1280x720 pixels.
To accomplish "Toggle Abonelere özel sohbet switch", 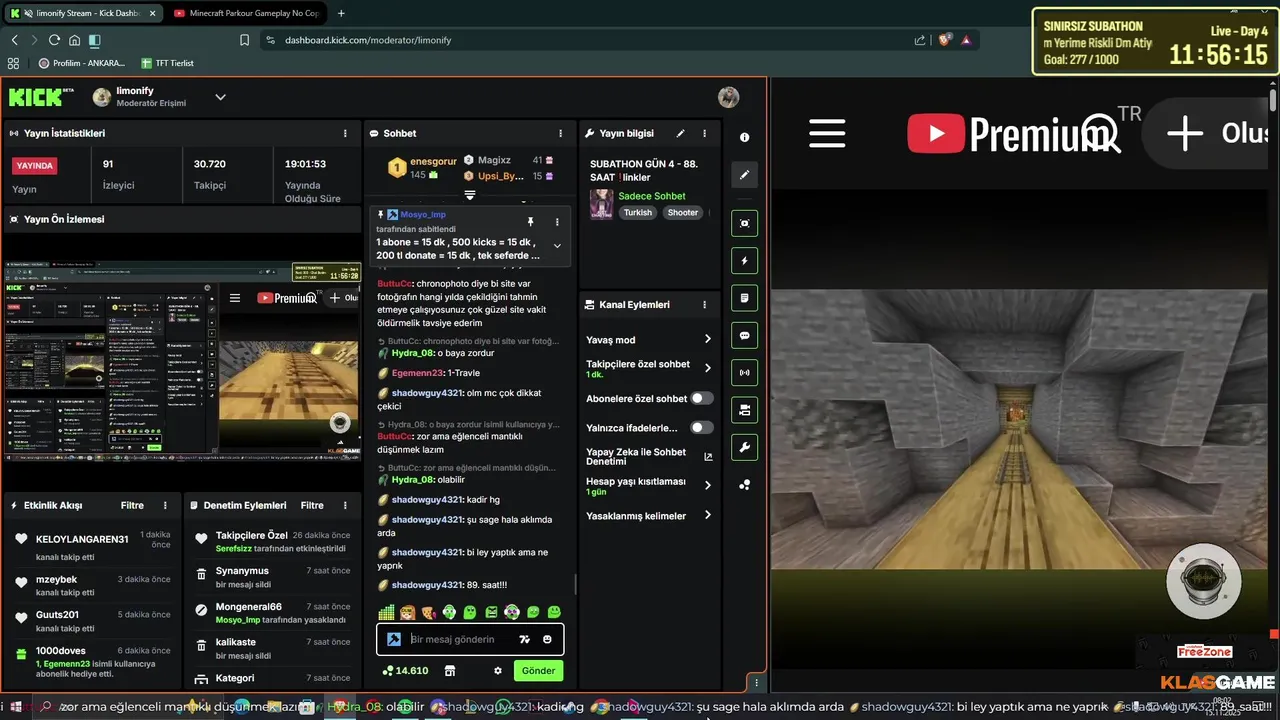I will click(702, 398).
